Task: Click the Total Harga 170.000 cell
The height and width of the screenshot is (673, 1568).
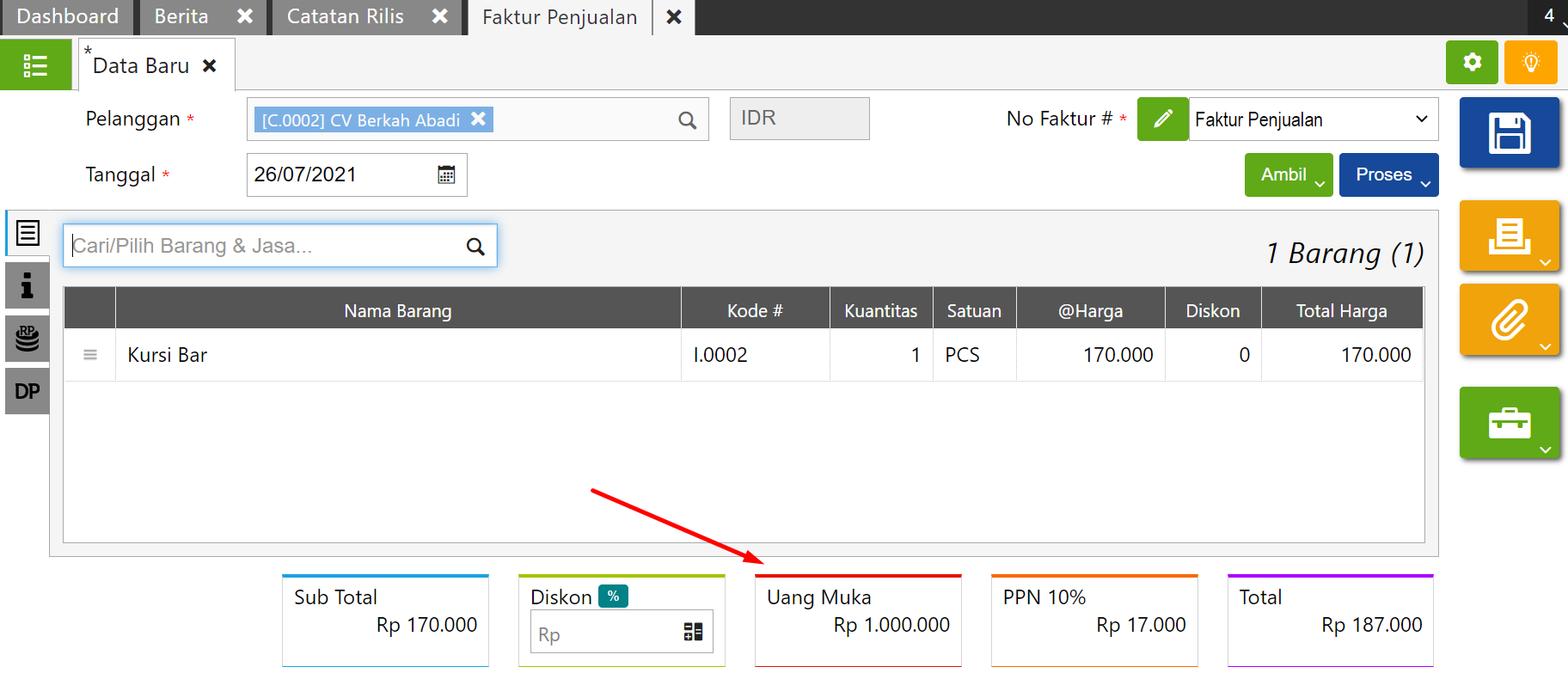Action: [1342, 355]
